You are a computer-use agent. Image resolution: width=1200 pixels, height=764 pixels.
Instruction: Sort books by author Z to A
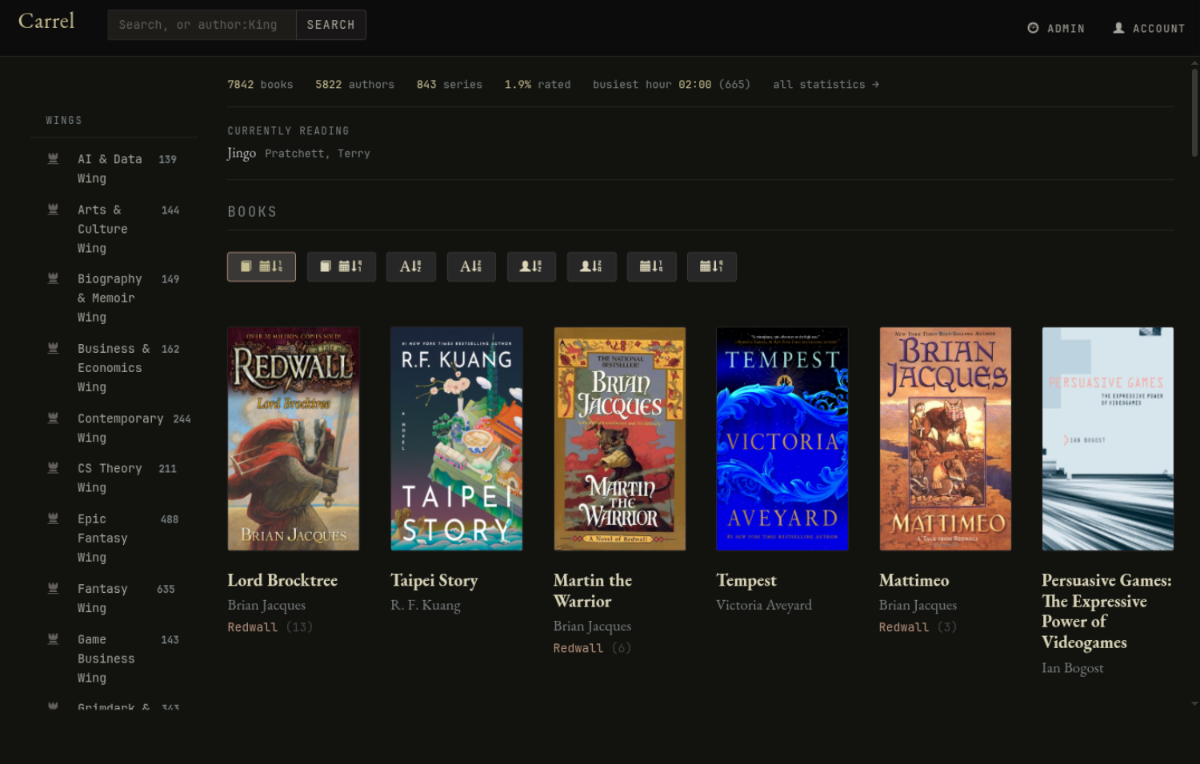pyautogui.click(x=591, y=266)
